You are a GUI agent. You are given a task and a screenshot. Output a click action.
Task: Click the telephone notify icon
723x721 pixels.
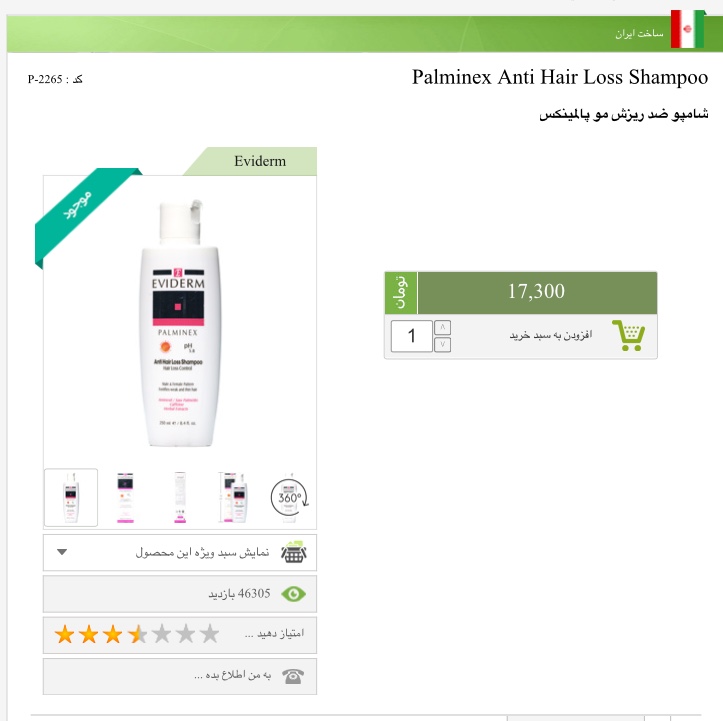293,676
